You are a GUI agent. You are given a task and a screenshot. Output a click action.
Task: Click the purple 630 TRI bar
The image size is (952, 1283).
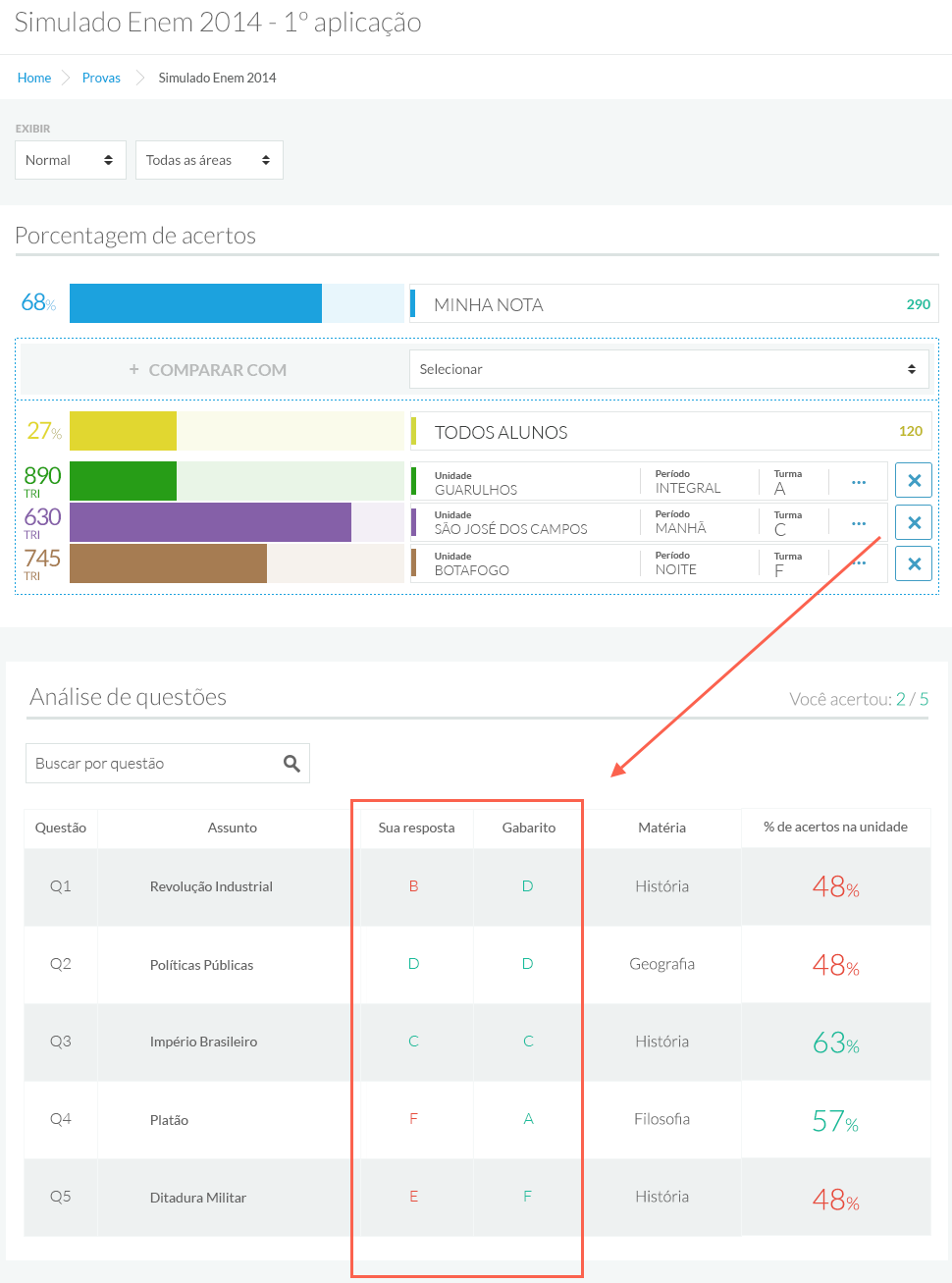(x=210, y=522)
